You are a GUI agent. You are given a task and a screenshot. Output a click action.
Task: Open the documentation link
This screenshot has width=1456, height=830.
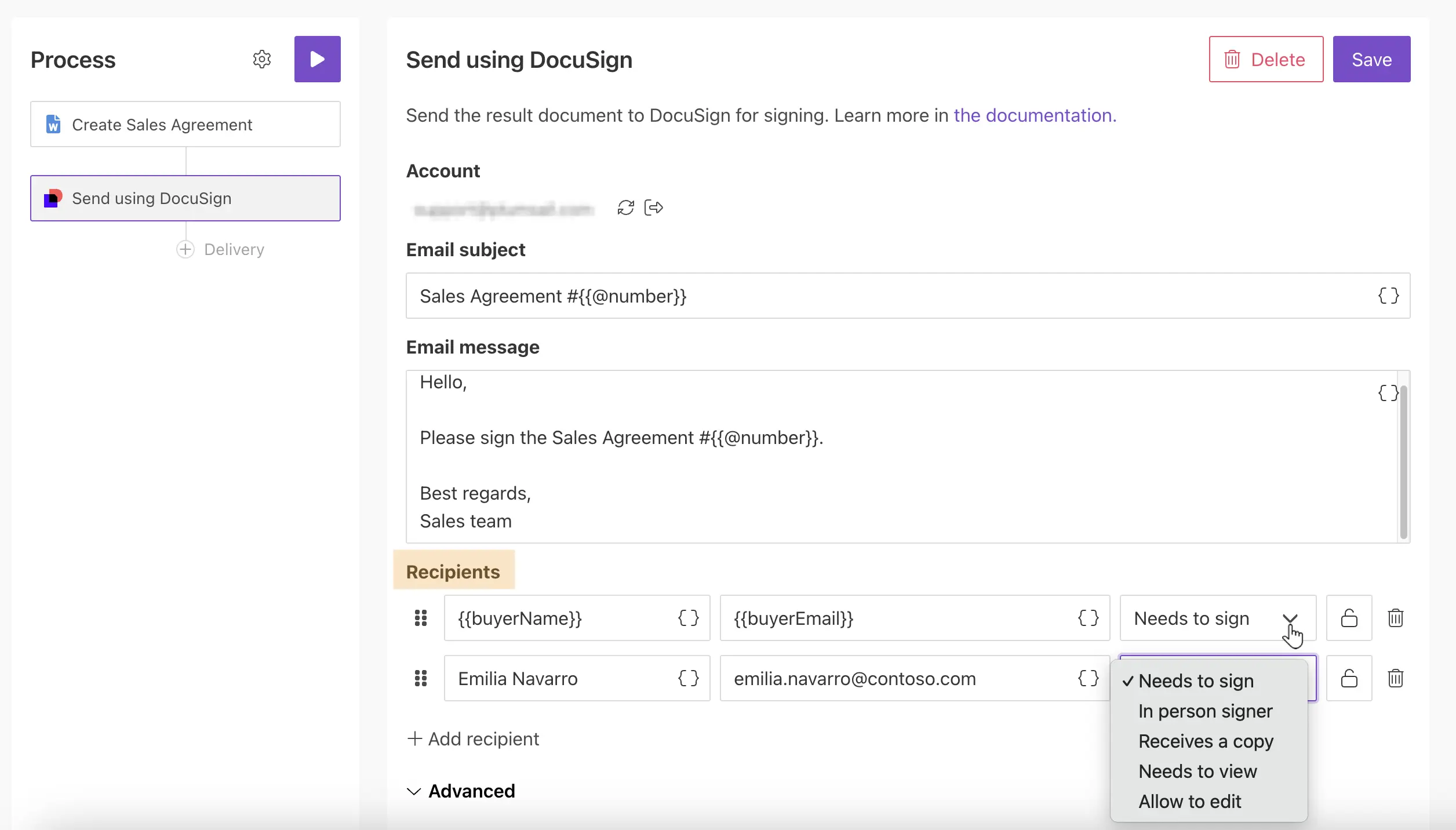tap(1035, 115)
